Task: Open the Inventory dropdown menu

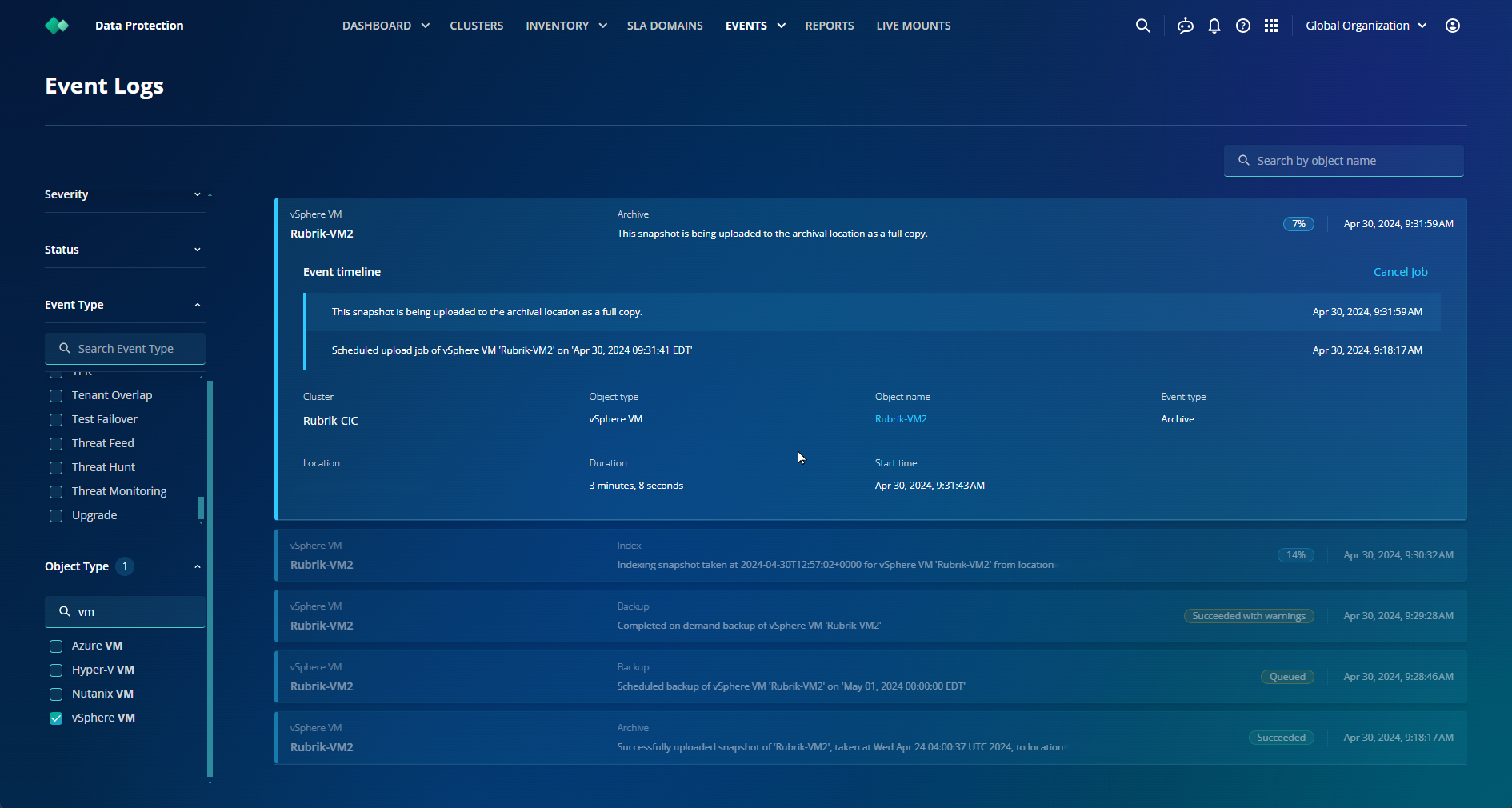Action: pyautogui.click(x=566, y=26)
